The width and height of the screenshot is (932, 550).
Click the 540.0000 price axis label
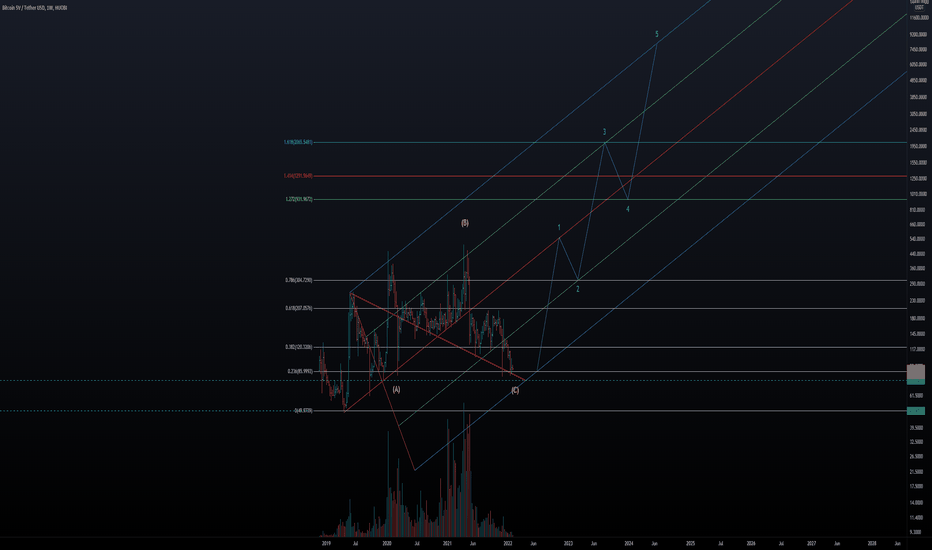pos(918,239)
